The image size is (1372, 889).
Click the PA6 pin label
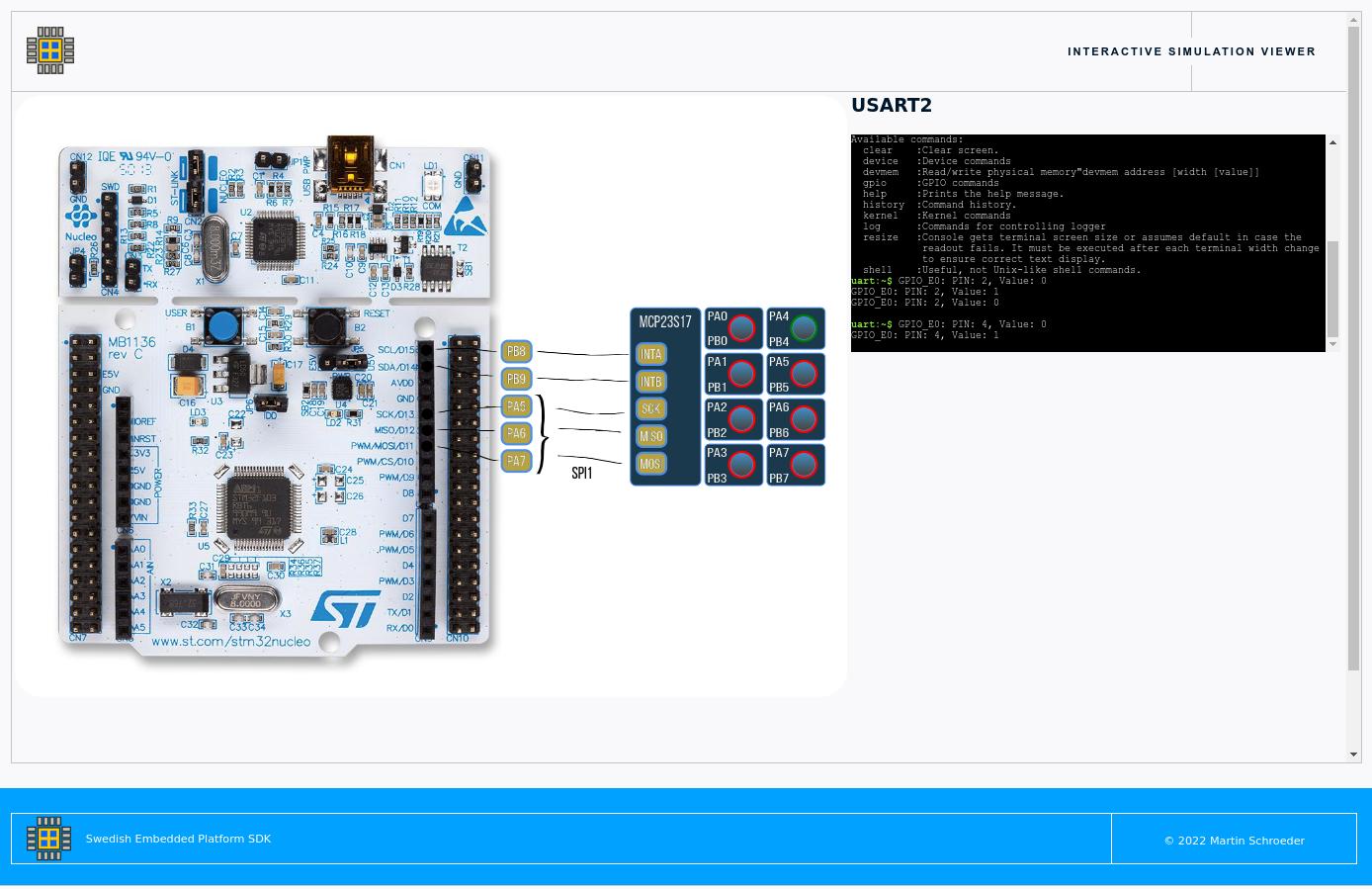point(516,433)
